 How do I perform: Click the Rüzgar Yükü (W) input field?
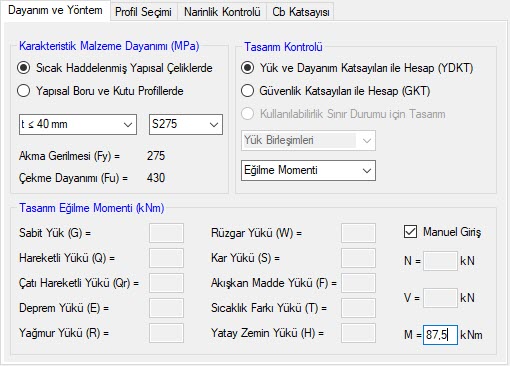pyautogui.click(x=358, y=233)
